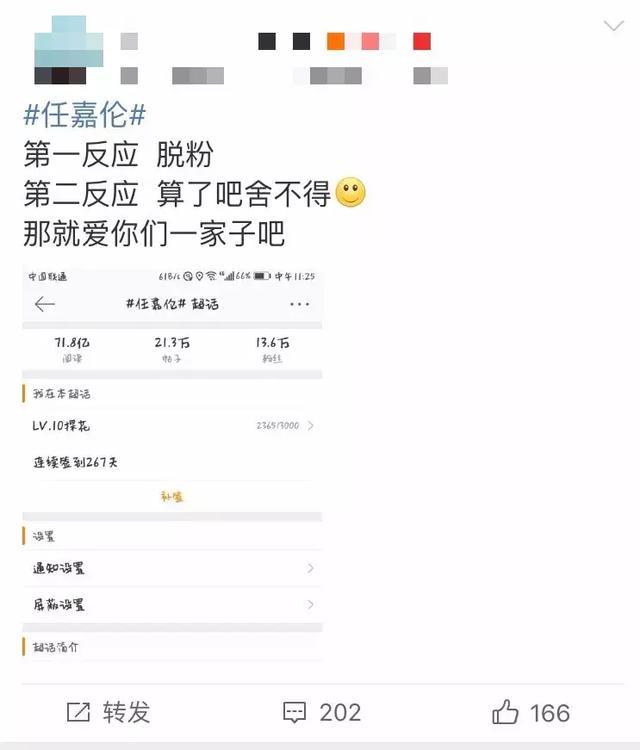
Task: Tap the 补签 make-up sign-in button
Action: click(x=172, y=496)
